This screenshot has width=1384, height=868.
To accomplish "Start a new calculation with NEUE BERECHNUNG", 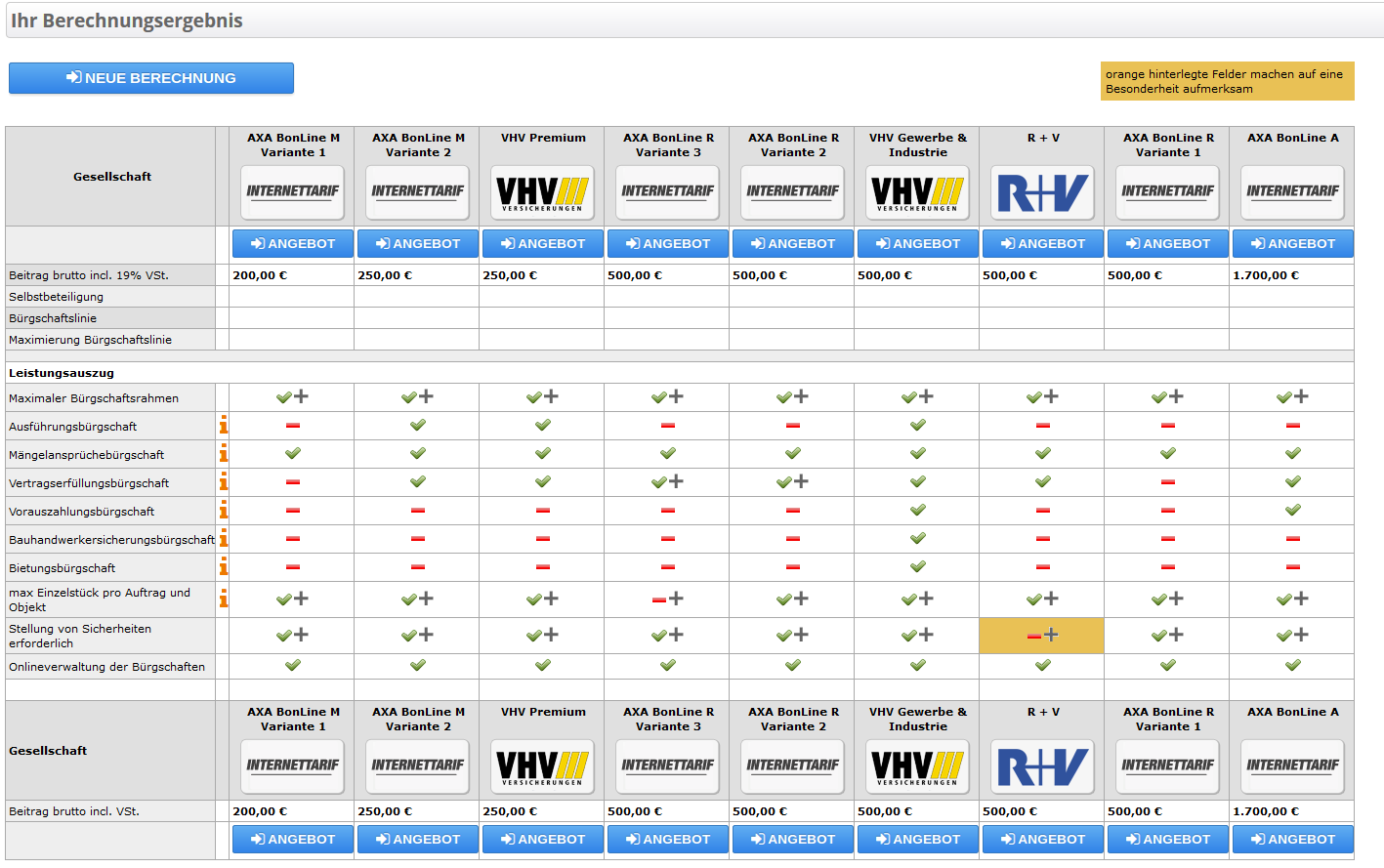I will pyautogui.click(x=151, y=78).
